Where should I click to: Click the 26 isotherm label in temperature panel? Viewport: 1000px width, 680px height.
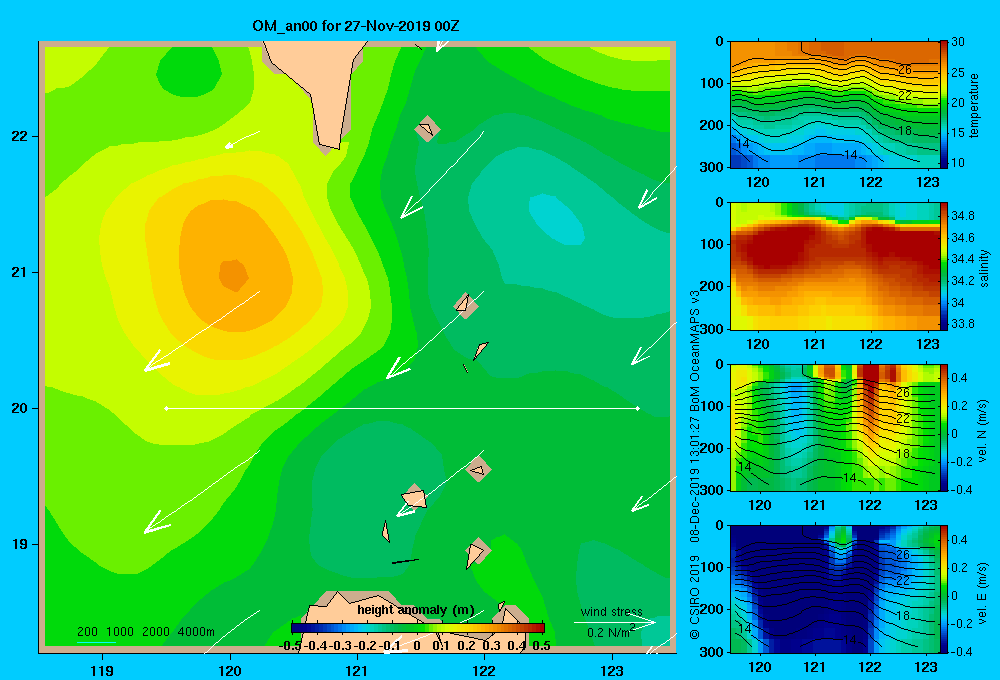click(905, 70)
